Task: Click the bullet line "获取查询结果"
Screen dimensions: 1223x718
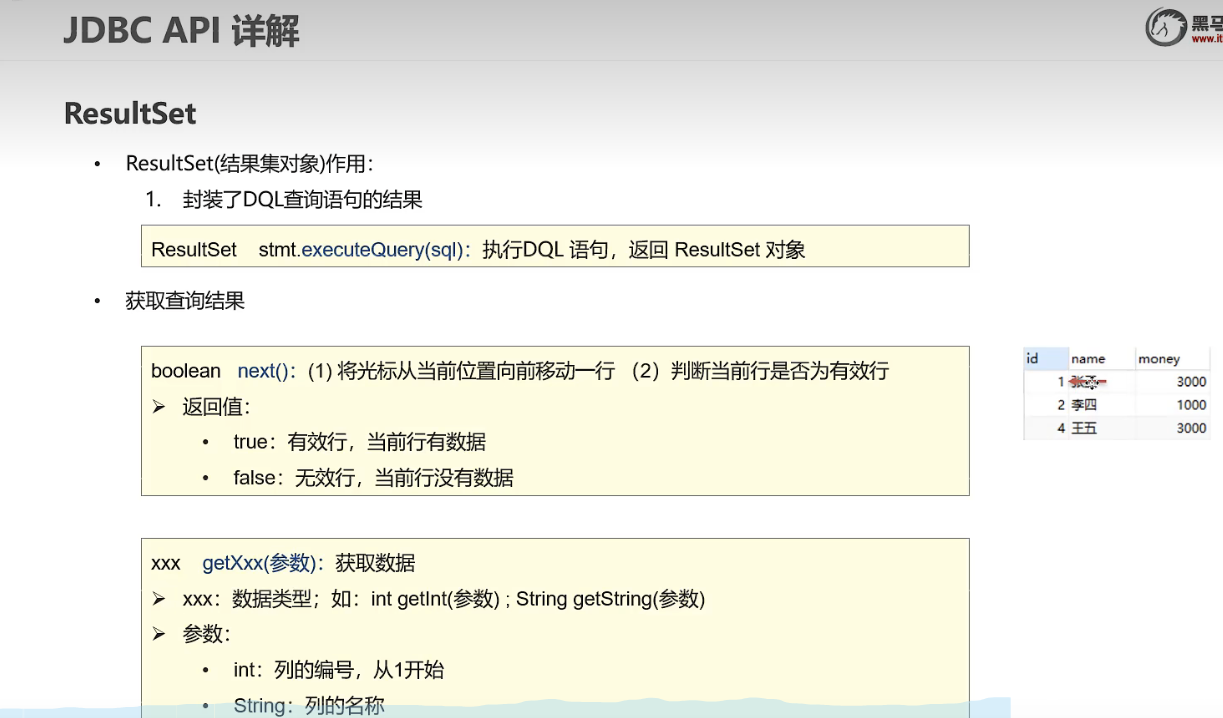Action: coord(185,300)
